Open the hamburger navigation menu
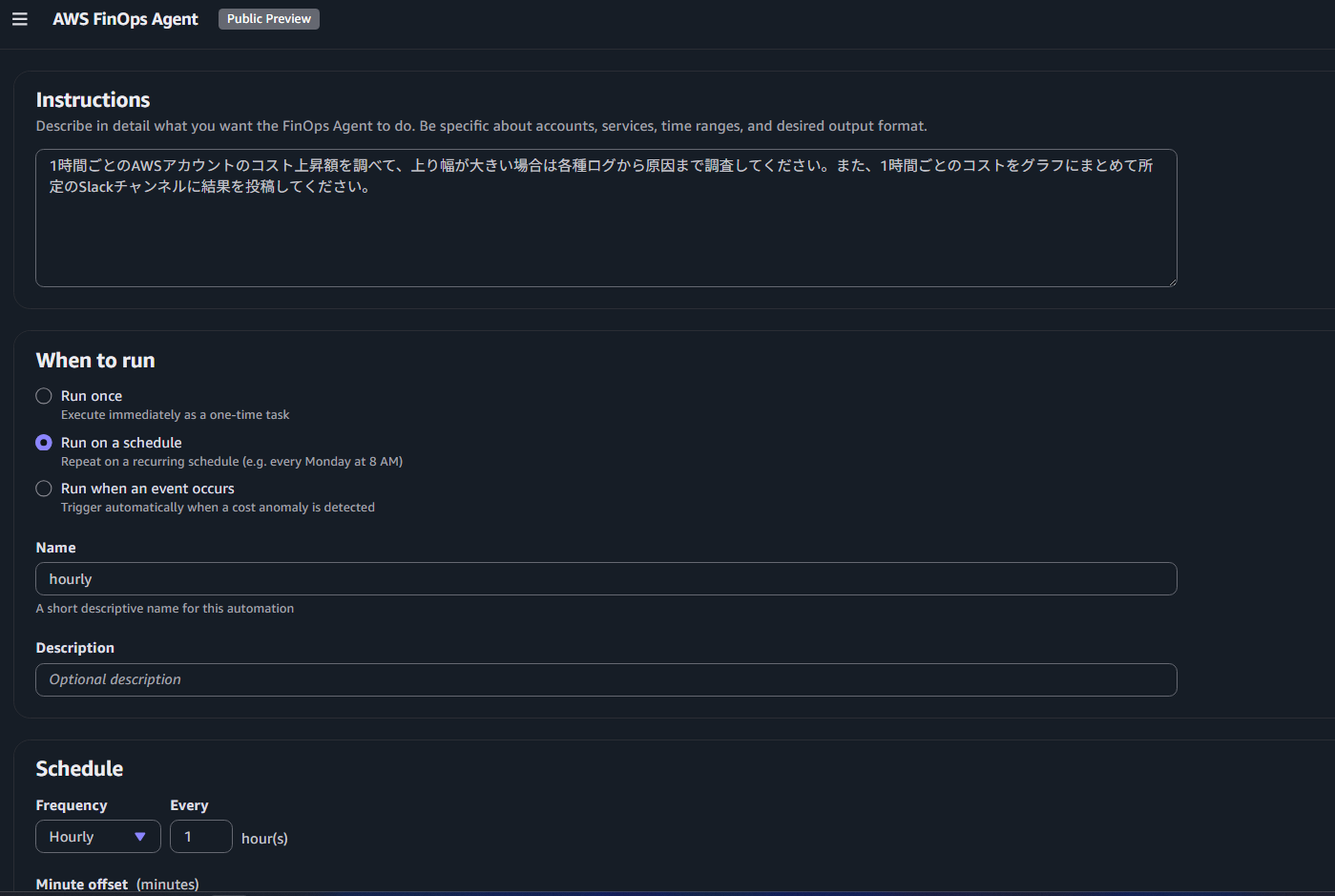This screenshot has width=1335, height=896. [x=20, y=19]
